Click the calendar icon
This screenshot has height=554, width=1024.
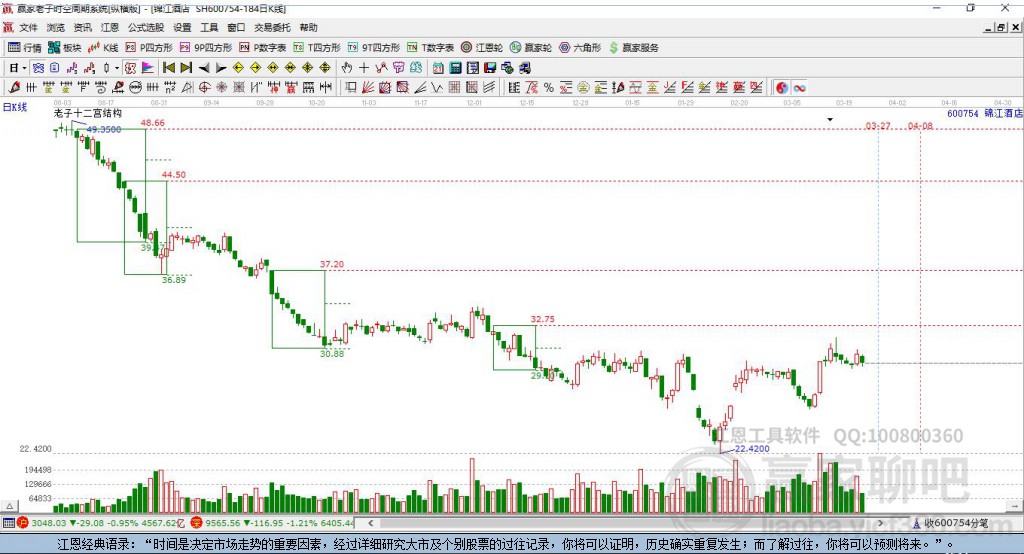pyautogui.click(x=438, y=68)
